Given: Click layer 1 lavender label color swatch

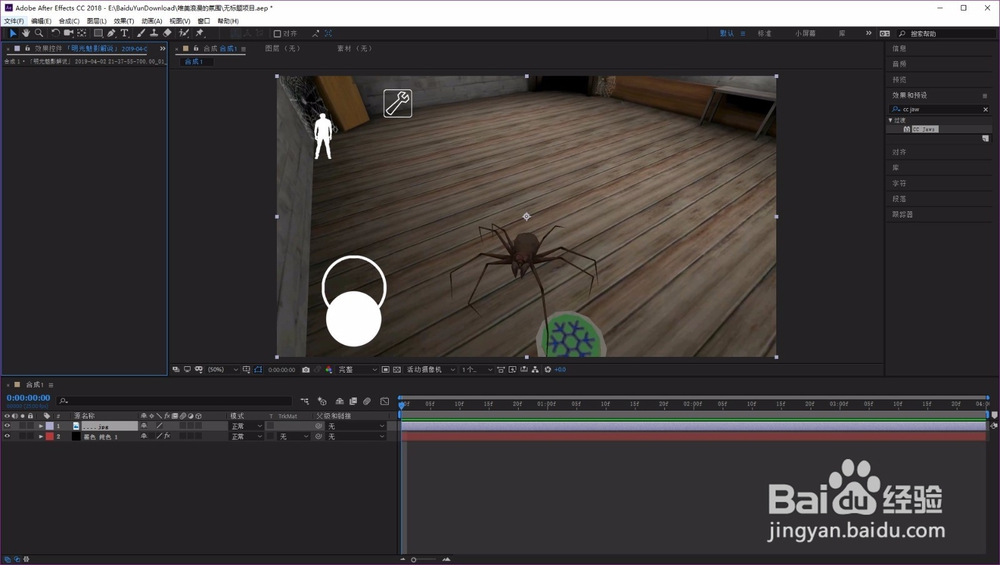Looking at the screenshot, I should coord(50,426).
